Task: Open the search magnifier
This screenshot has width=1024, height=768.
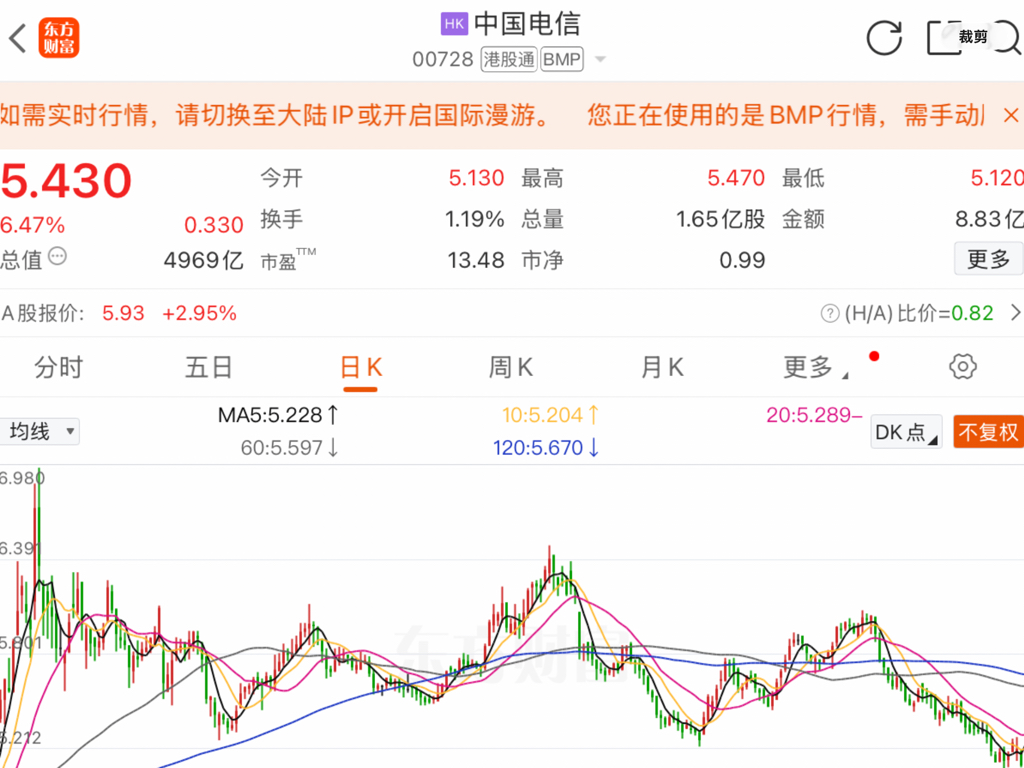Action: pyautogui.click(x=1008, y=38)
